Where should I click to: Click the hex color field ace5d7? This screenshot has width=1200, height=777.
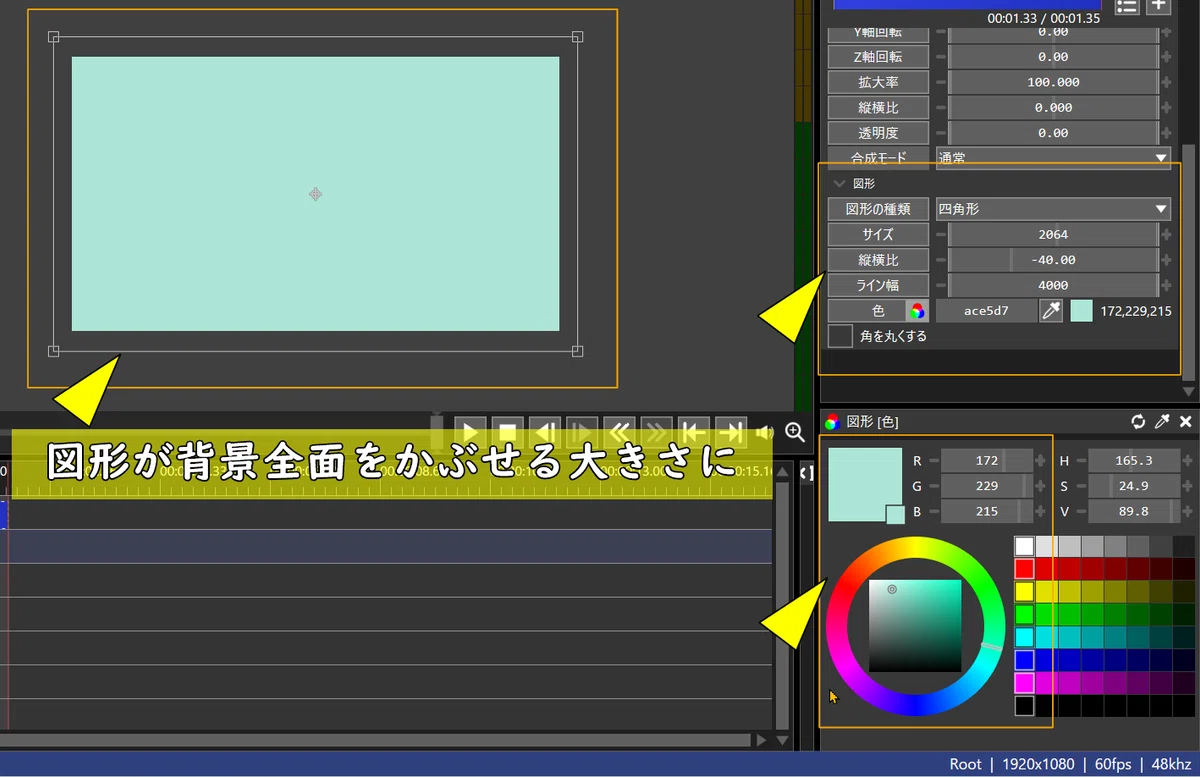coord(986,311)
